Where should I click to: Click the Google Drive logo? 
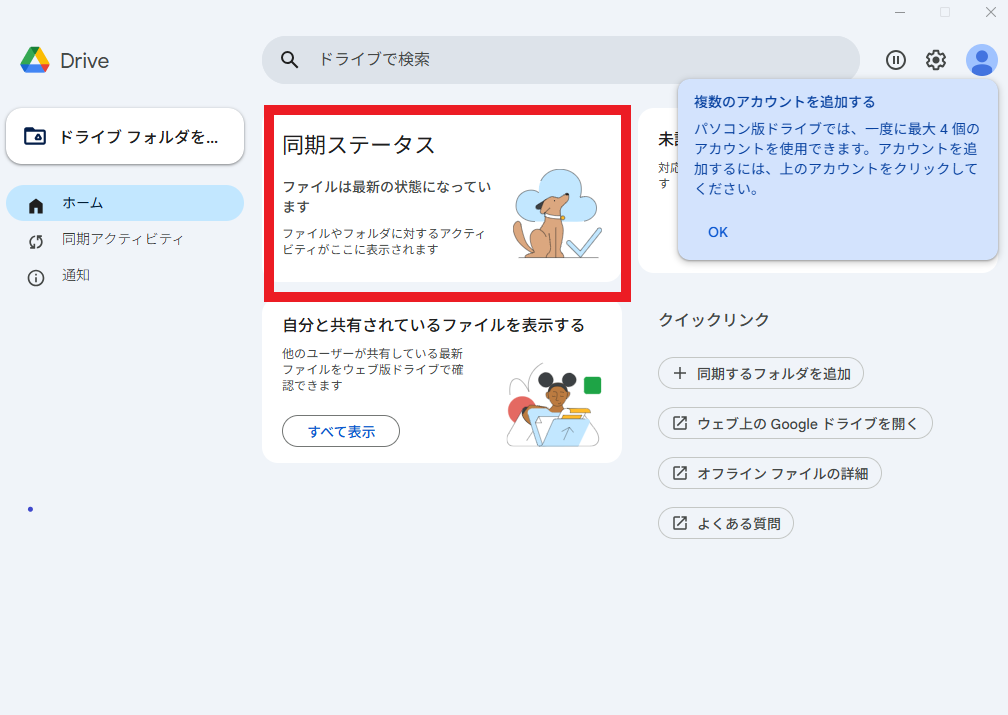click(37, 60)
